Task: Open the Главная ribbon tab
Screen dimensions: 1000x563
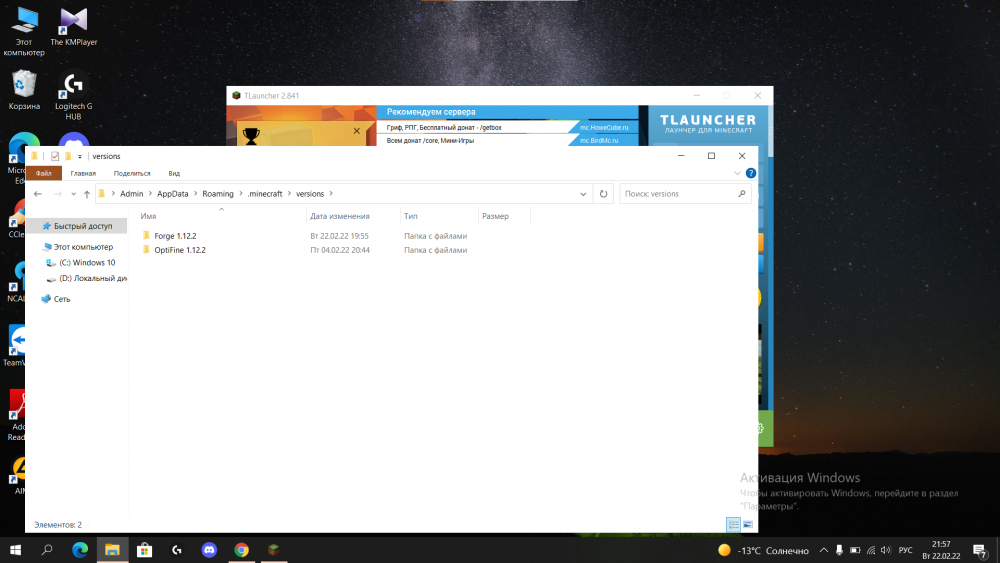Action: click(83, 173)
